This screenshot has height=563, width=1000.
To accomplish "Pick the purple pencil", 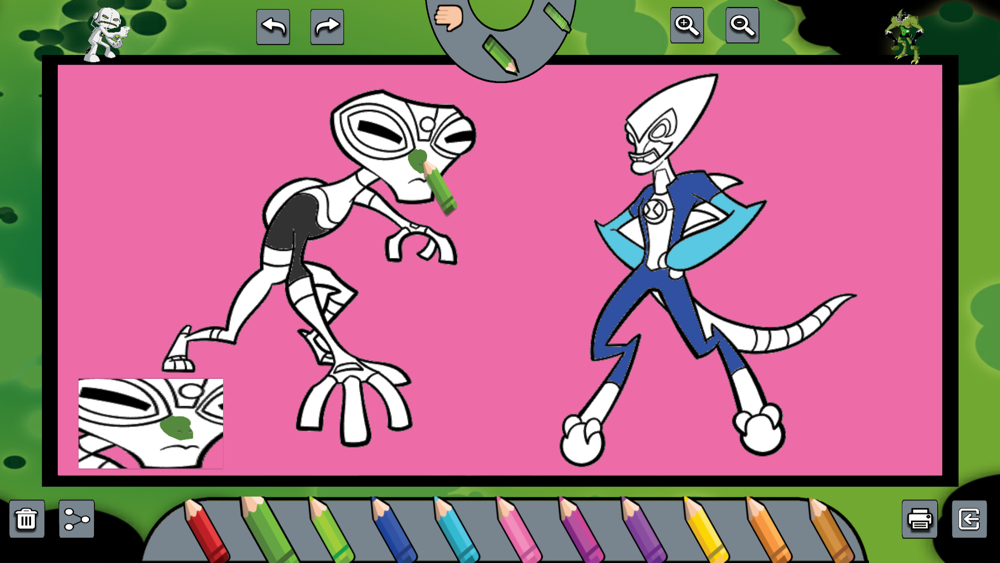I will [x=644, y=530].
